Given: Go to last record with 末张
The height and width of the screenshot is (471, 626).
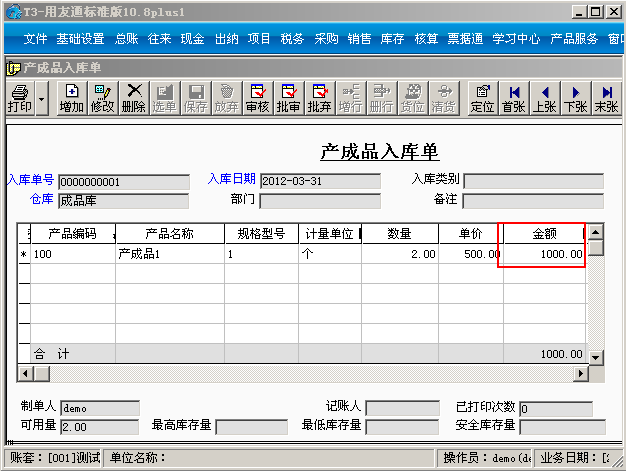Looking at the screenshot, I should tap(607, 98).
